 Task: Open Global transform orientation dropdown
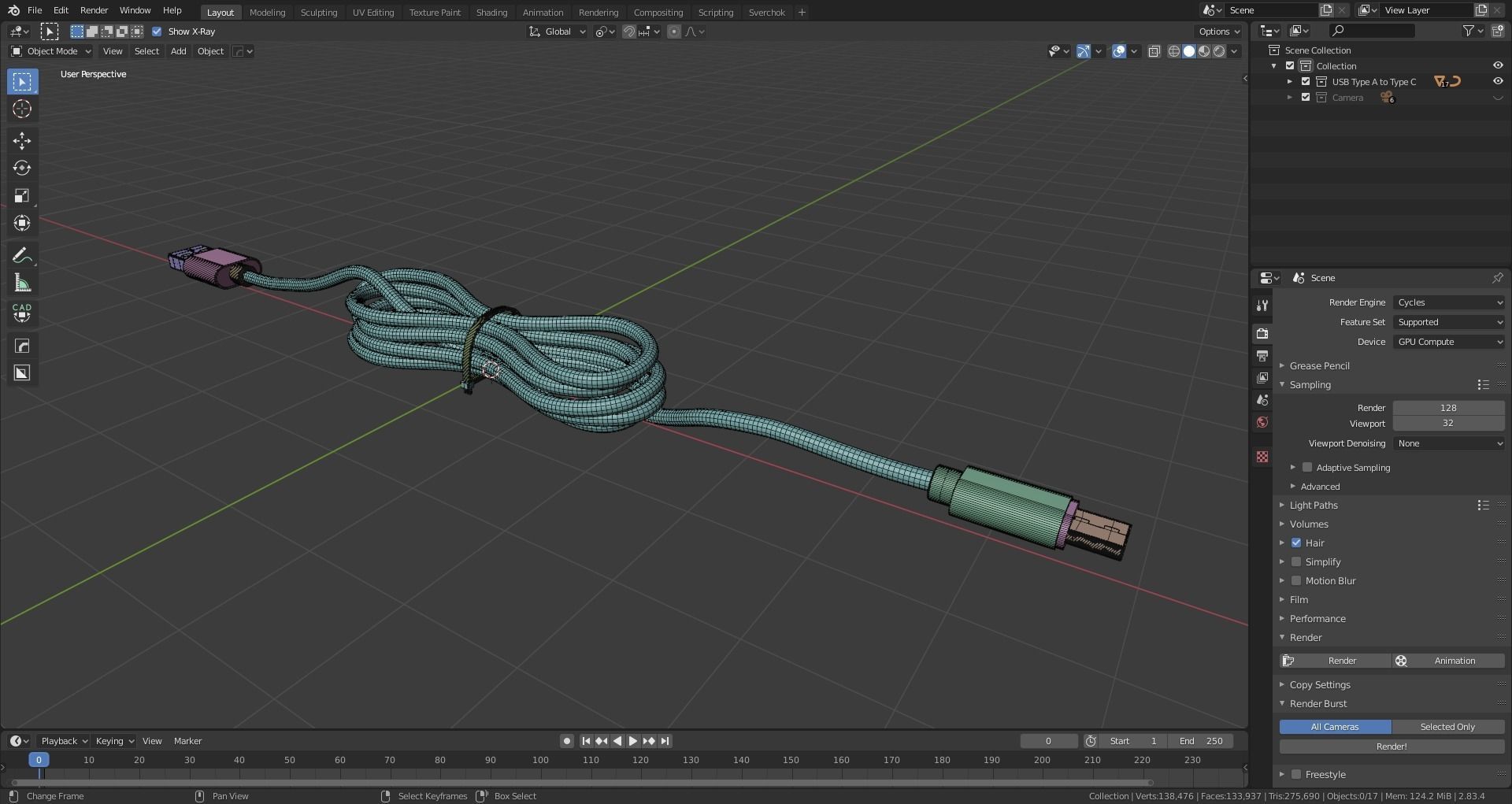558,31
